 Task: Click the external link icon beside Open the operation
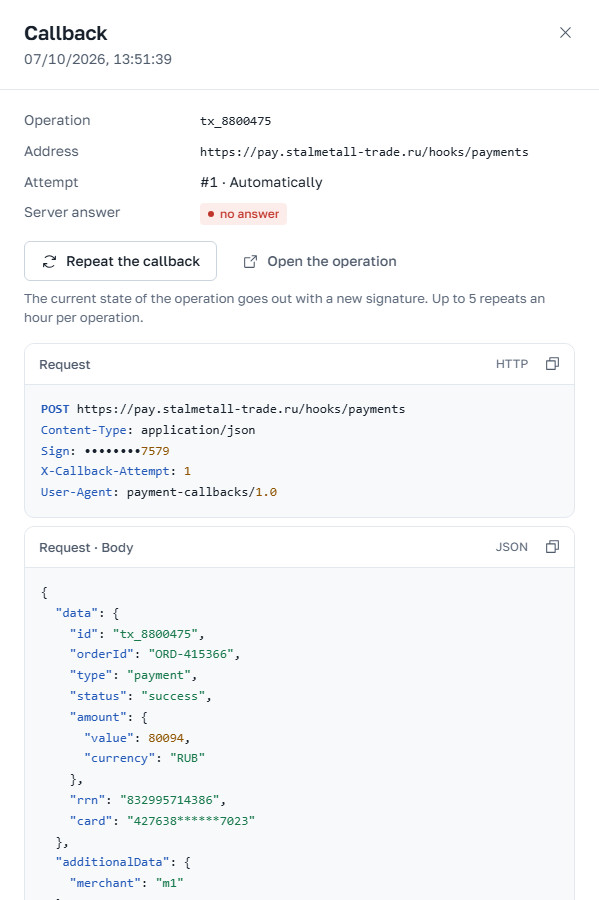tap(250, 262)
